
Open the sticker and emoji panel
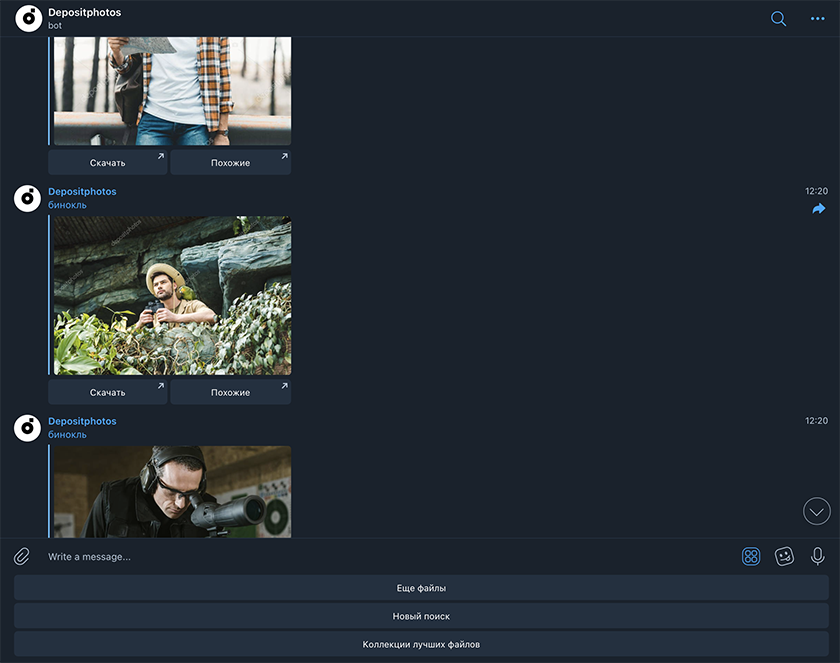pos(784,556)
